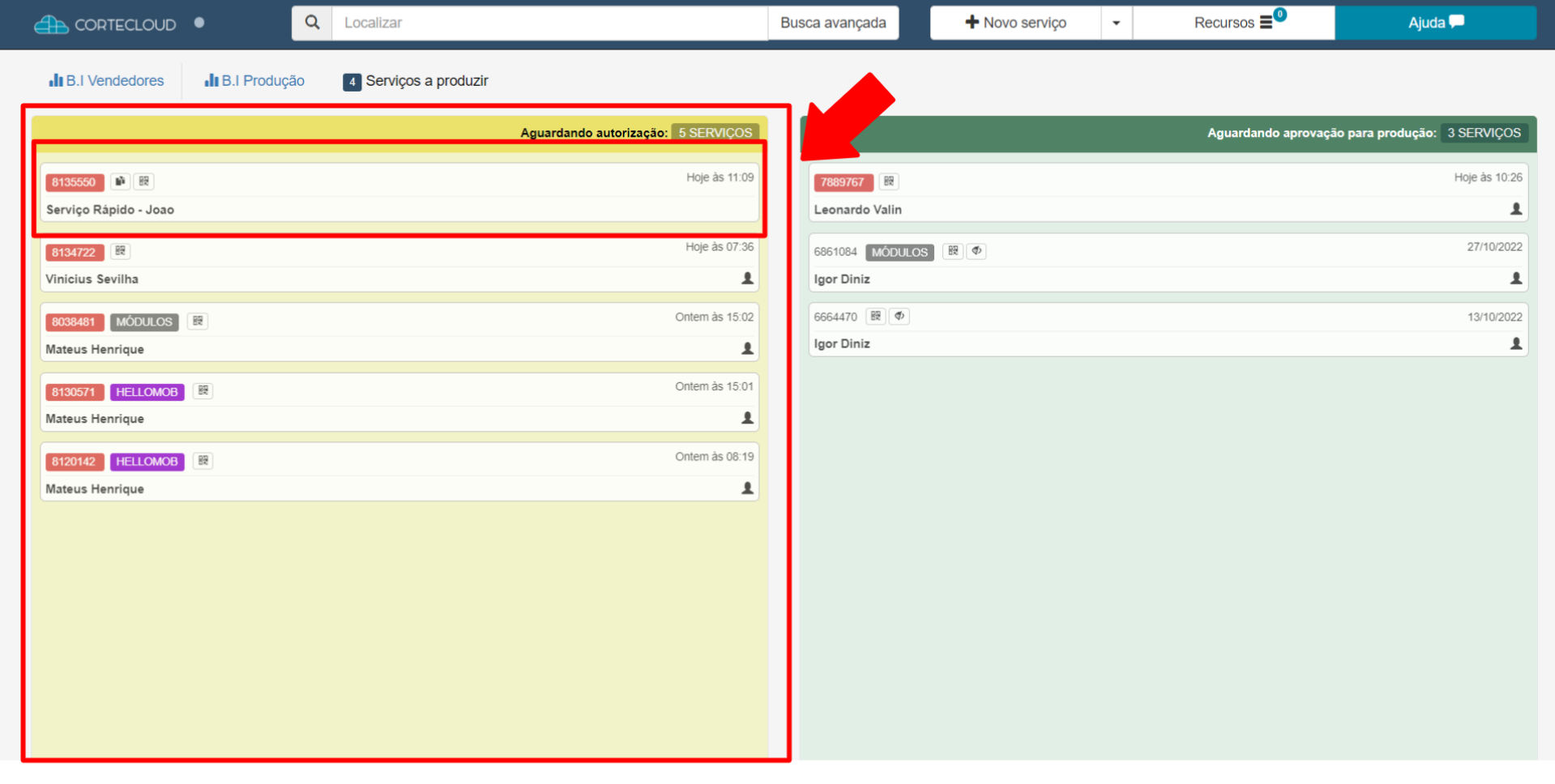Click the user icon on Leonardo Valin card
Image resolution: width=1555 pixels, height=784 pixels.
click(1516, 209)
